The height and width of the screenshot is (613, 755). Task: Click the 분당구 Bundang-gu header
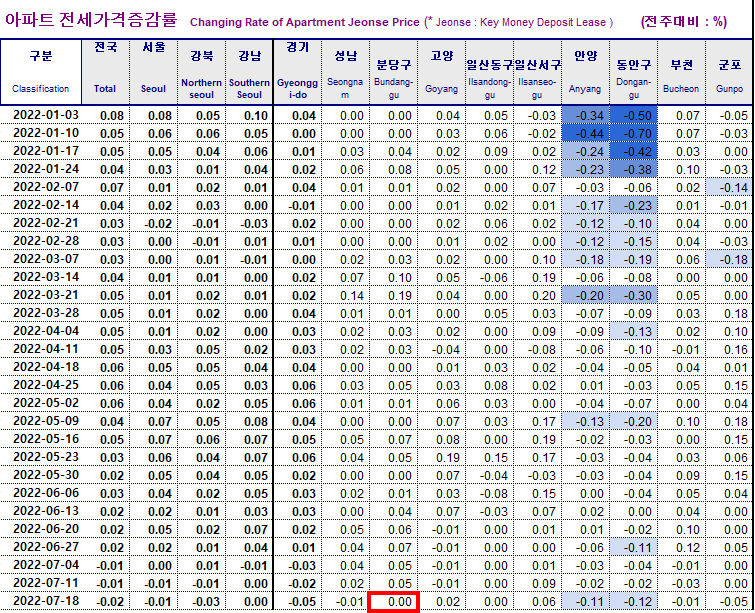[393, 72]
